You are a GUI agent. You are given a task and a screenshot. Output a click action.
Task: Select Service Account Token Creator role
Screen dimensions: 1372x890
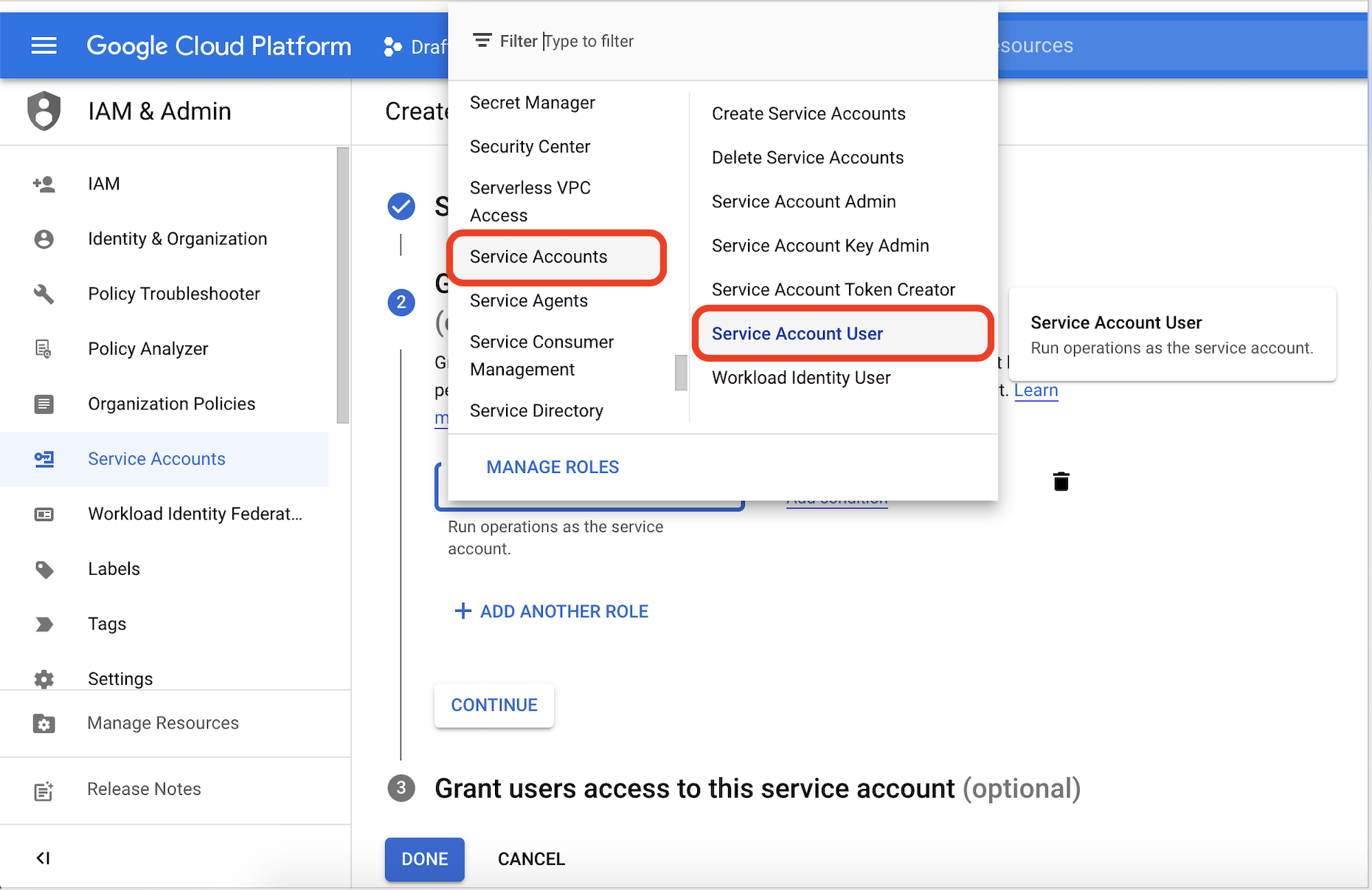pyautogui.click(x=833, y=289)
